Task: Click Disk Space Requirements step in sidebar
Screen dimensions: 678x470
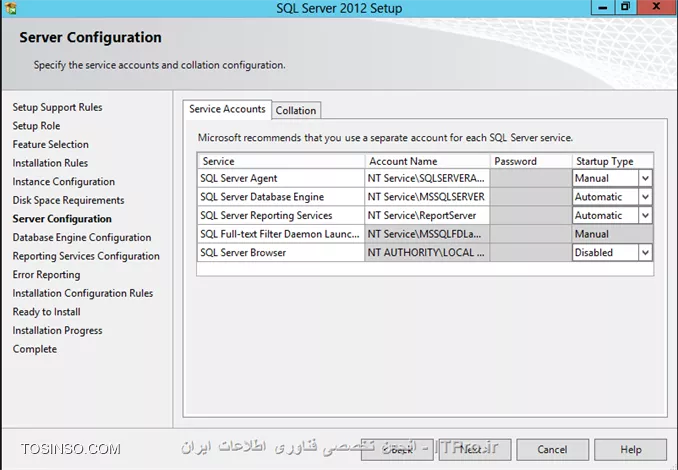Action: pyautogui.click(x=68, y=200)
